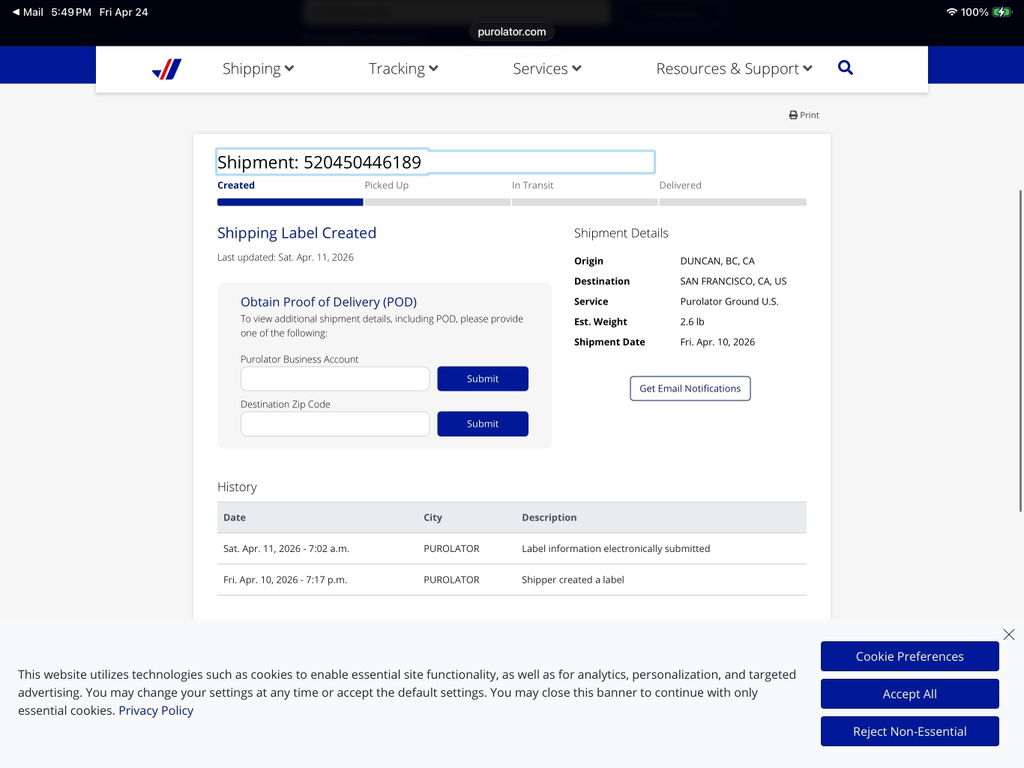Open Resources & Support menu

click(x=734, y=69)
